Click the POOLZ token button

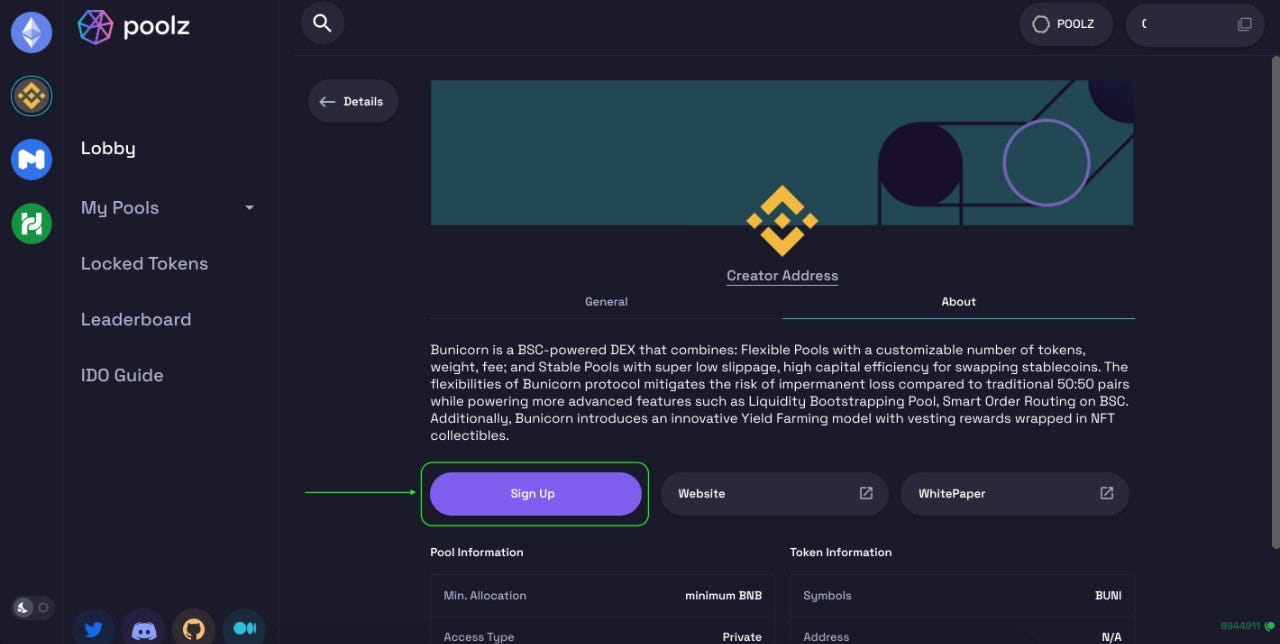1066,24
